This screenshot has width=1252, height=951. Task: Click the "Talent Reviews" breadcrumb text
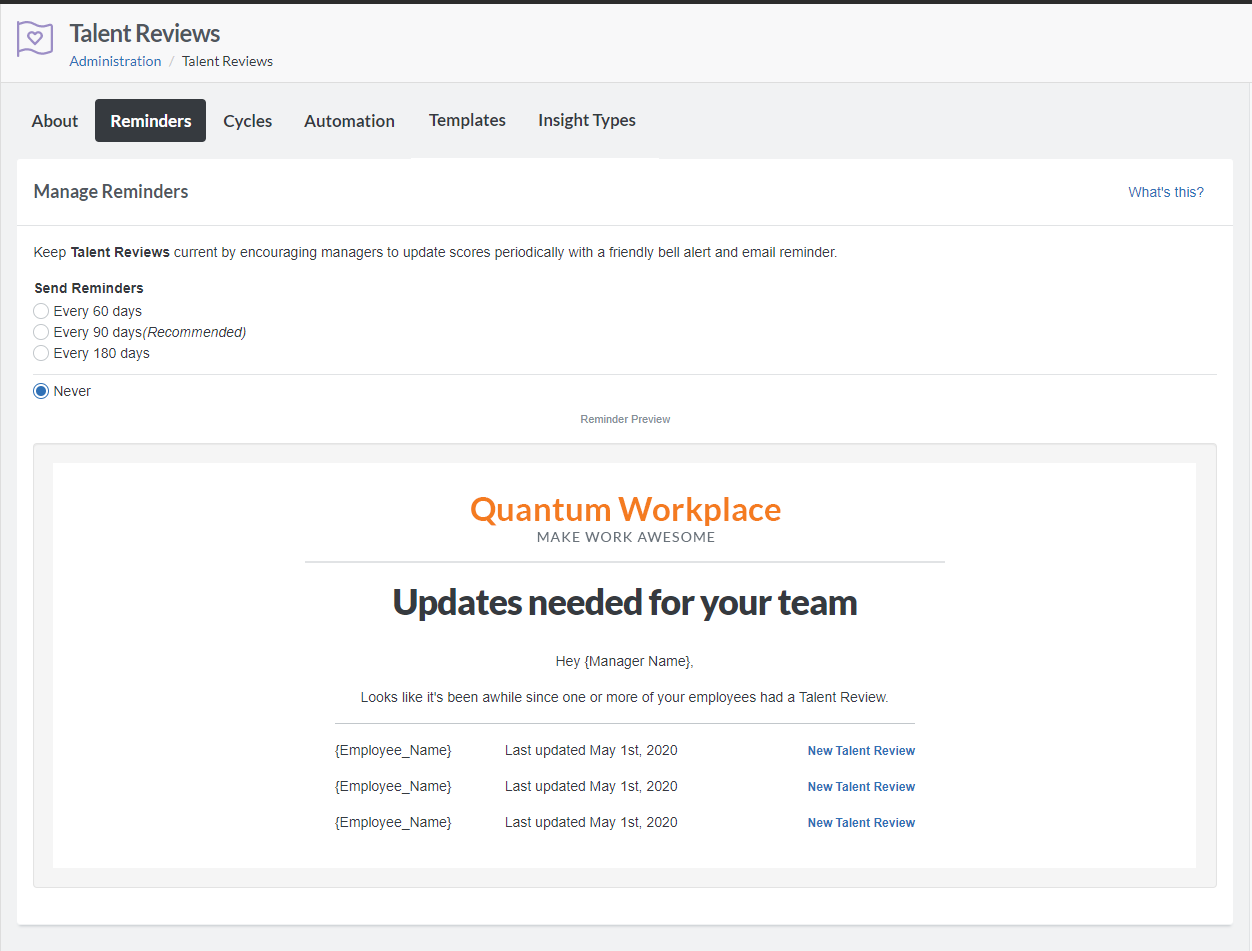227,61
